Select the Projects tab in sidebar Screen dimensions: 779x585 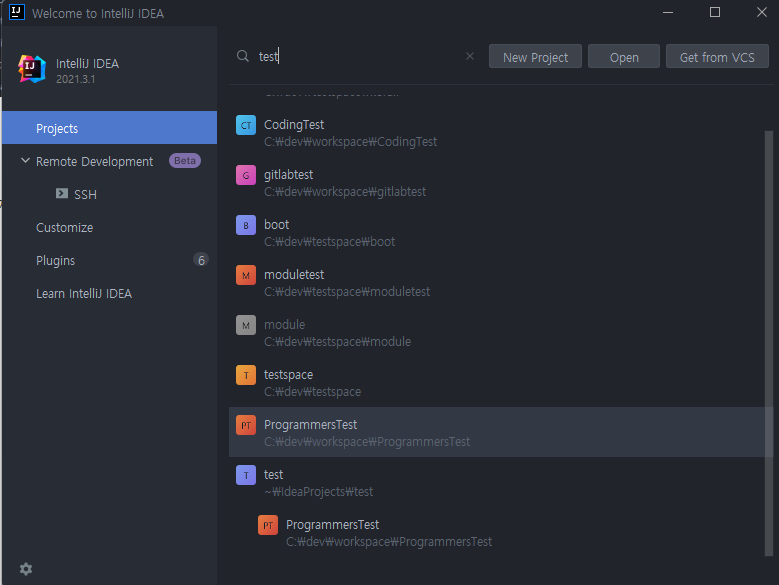click(109, 128)
